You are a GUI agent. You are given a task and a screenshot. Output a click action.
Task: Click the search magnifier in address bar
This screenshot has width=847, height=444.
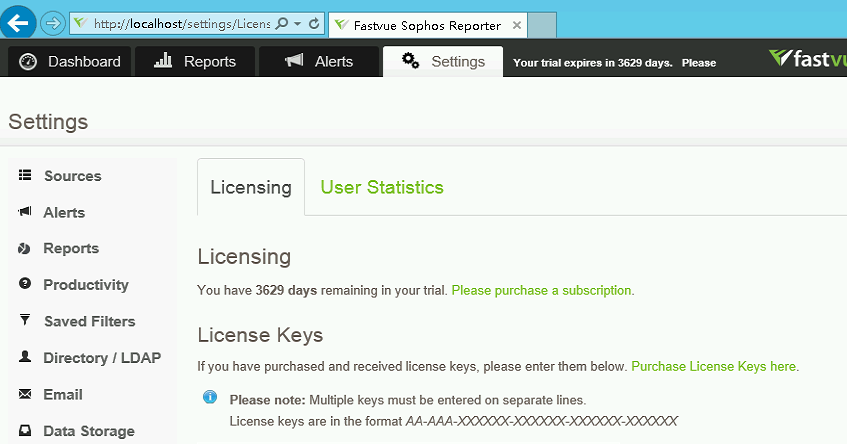tap(281, 24)
